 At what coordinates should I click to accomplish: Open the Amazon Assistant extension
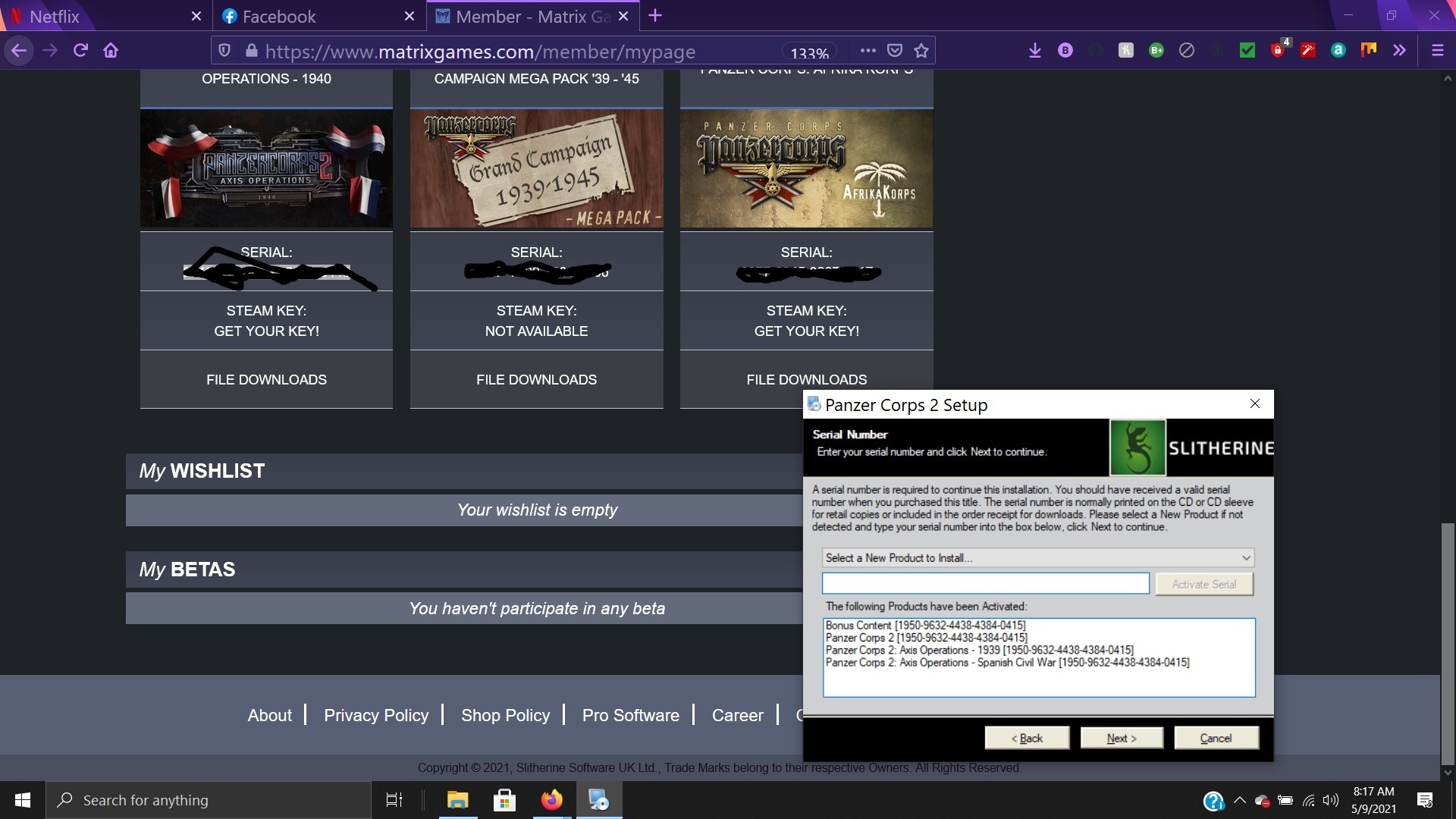[1338, 50]
